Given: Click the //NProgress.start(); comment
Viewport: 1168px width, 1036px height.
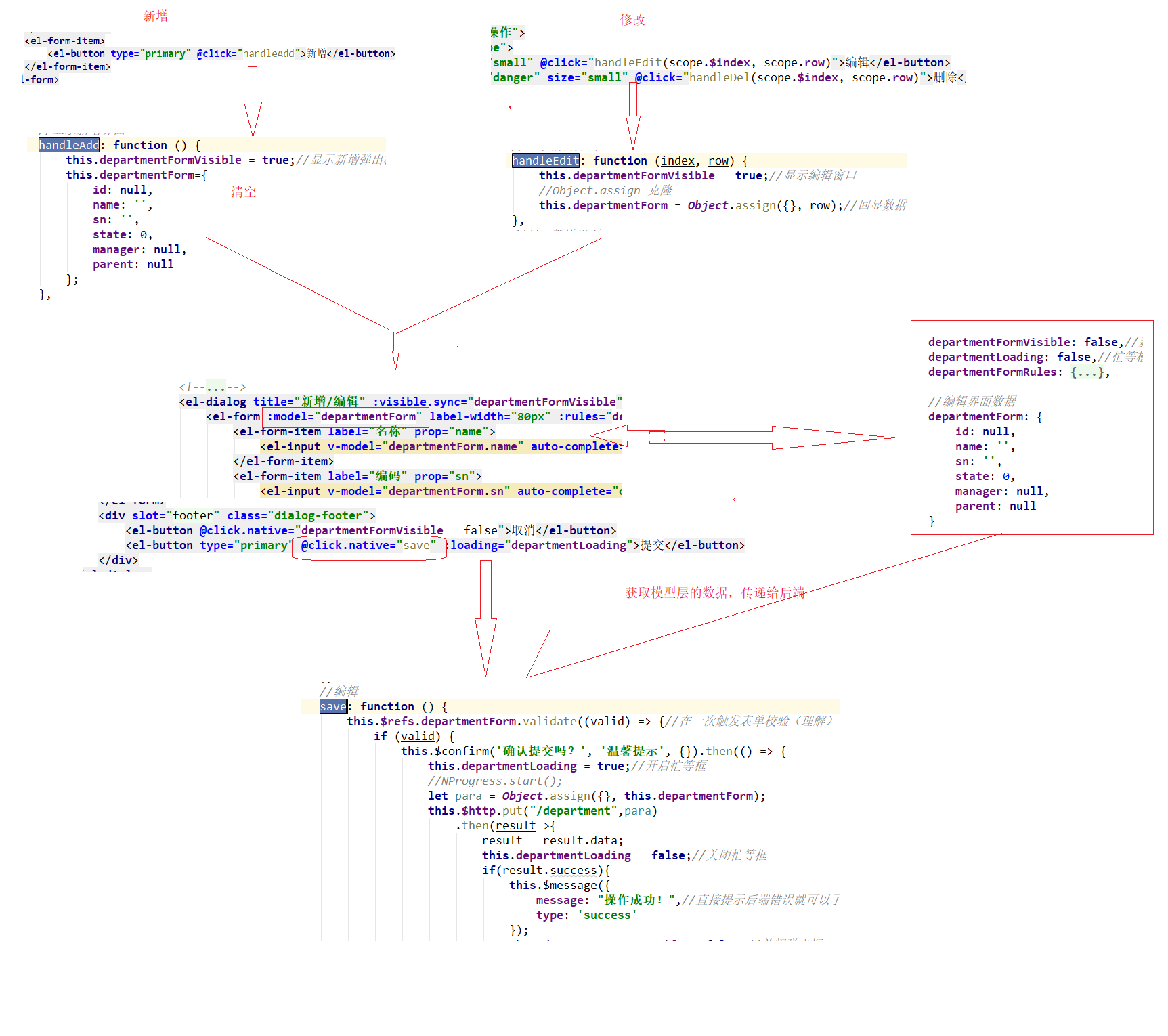Looking at the screenshot, I should [x=495, y=781].
